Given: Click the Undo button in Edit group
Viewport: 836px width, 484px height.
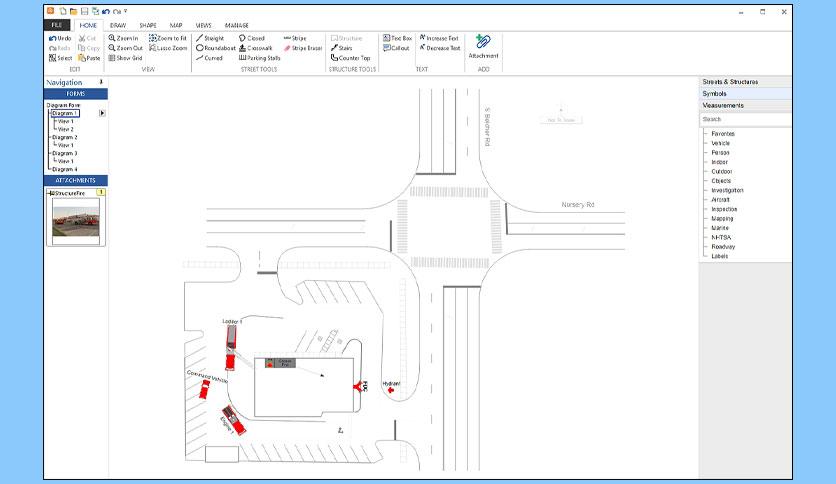Looking at the screenshot, I should tap(60, 38).
